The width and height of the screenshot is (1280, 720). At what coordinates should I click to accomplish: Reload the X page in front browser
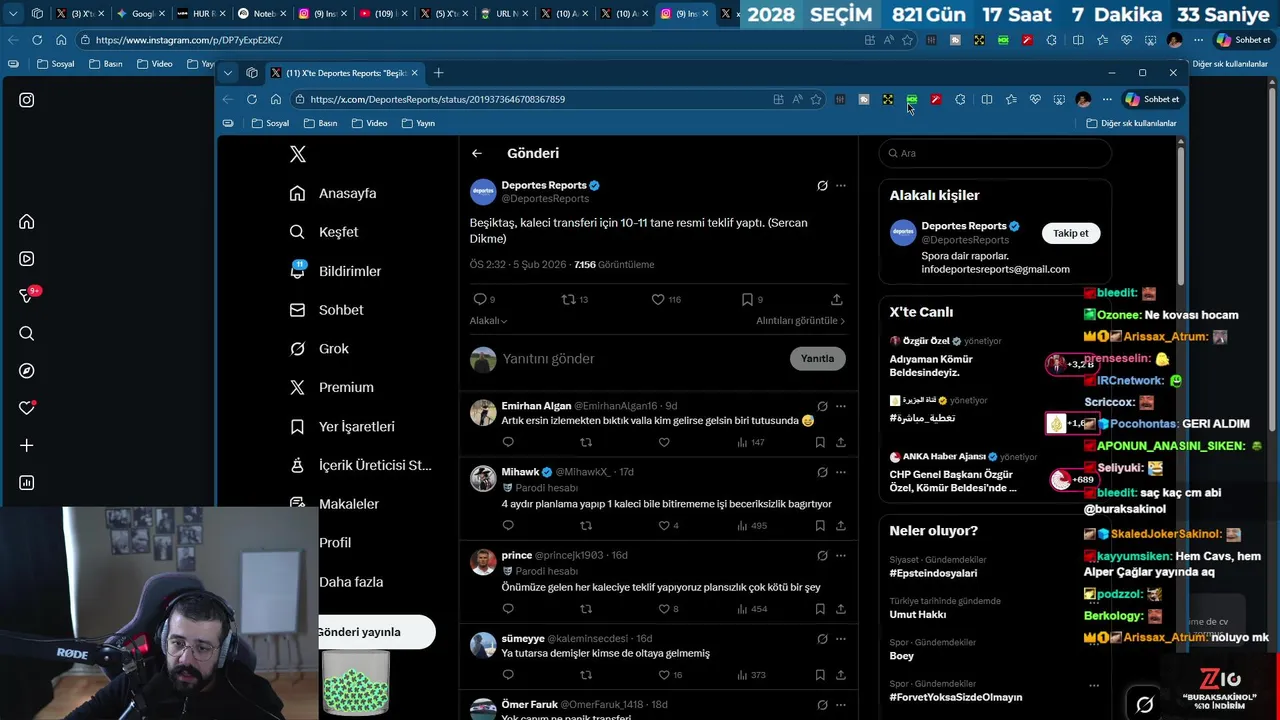click(252, 99)
